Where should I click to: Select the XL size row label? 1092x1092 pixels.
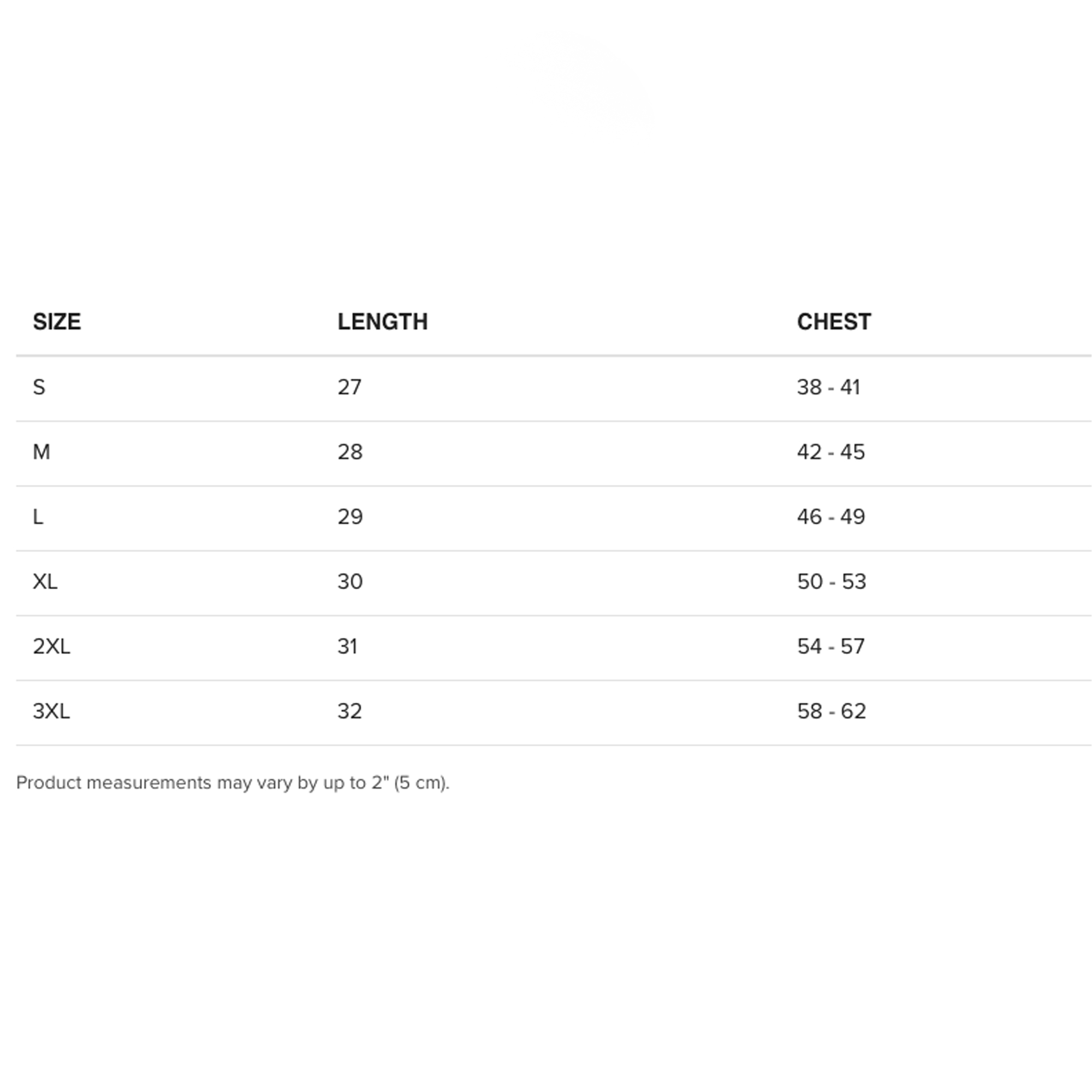click(45, 581)
